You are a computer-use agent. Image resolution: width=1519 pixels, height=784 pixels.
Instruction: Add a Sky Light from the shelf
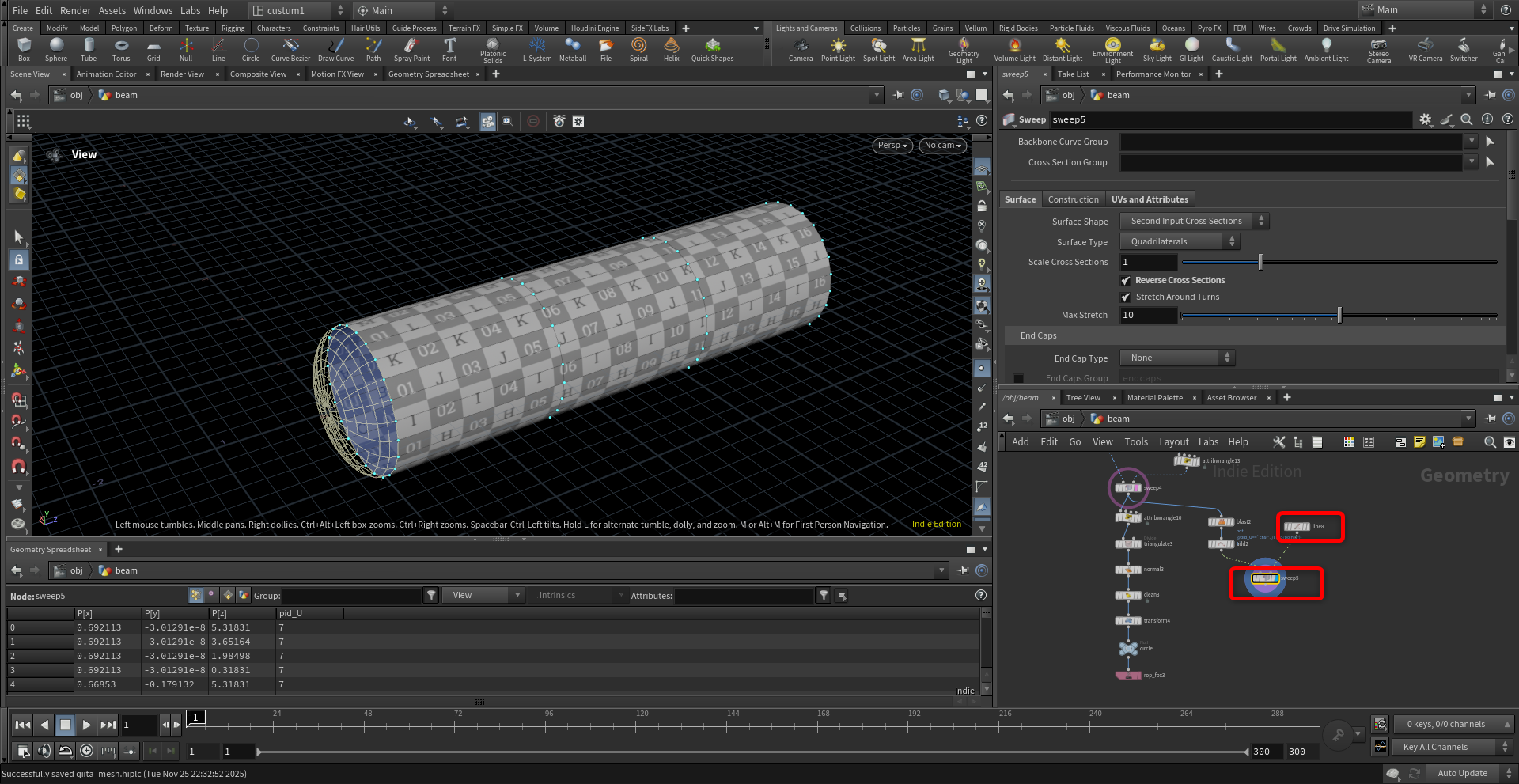point(1157,49)
